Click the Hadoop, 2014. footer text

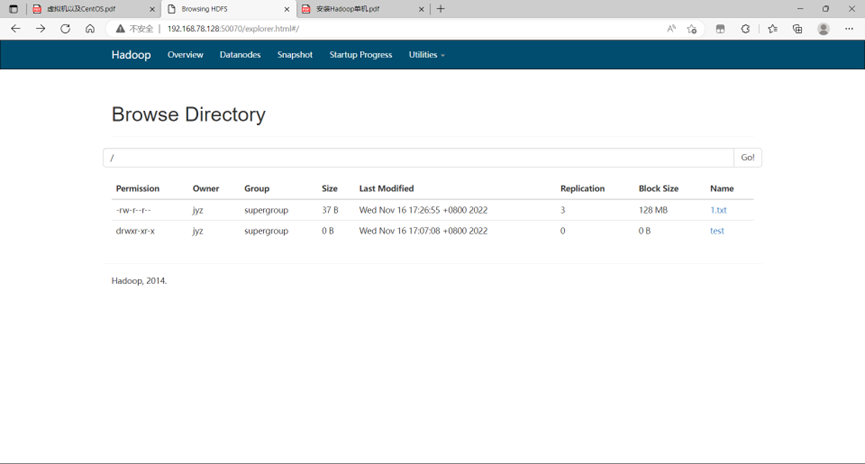139,281
